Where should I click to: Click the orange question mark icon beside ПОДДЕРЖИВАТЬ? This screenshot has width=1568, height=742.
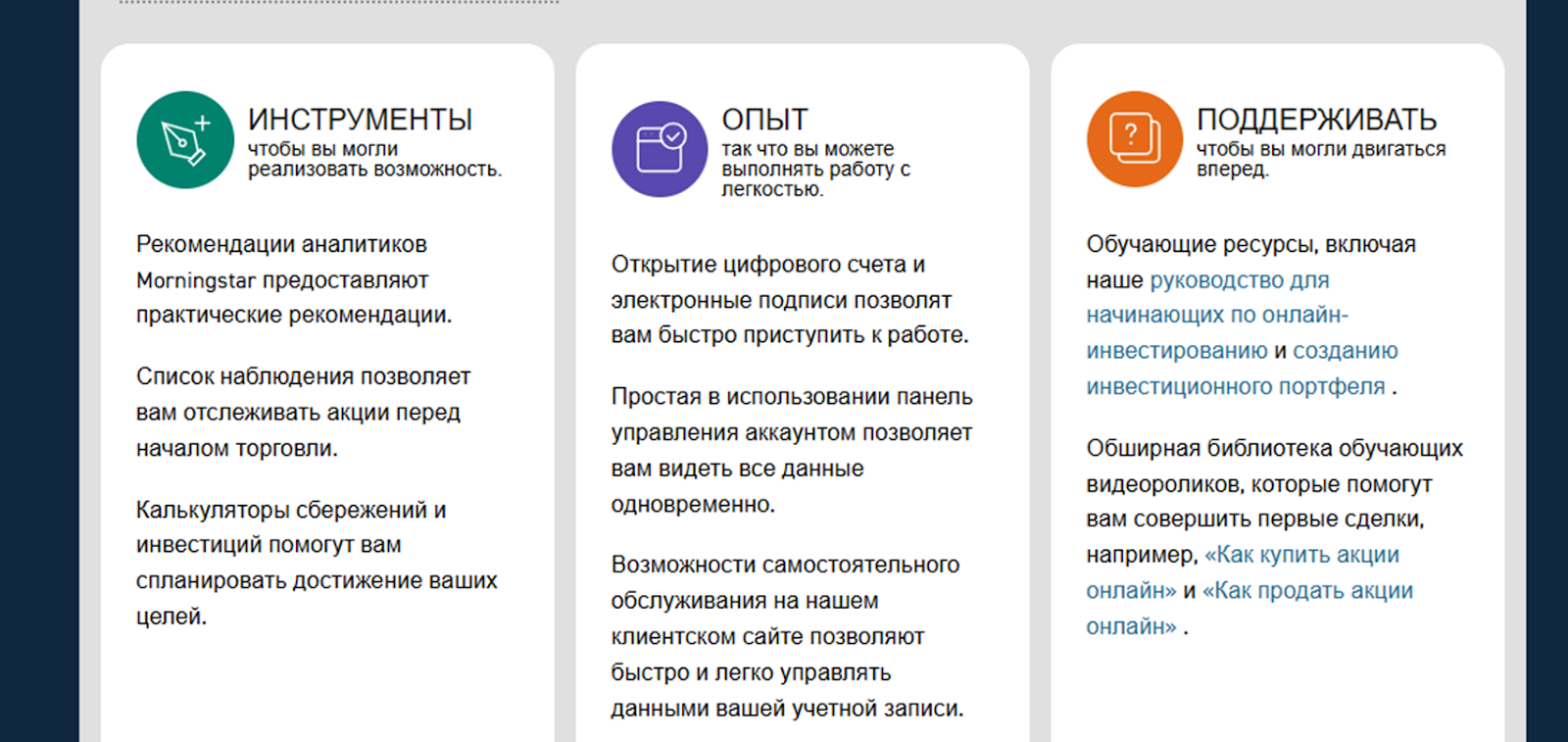point(1135,139)
